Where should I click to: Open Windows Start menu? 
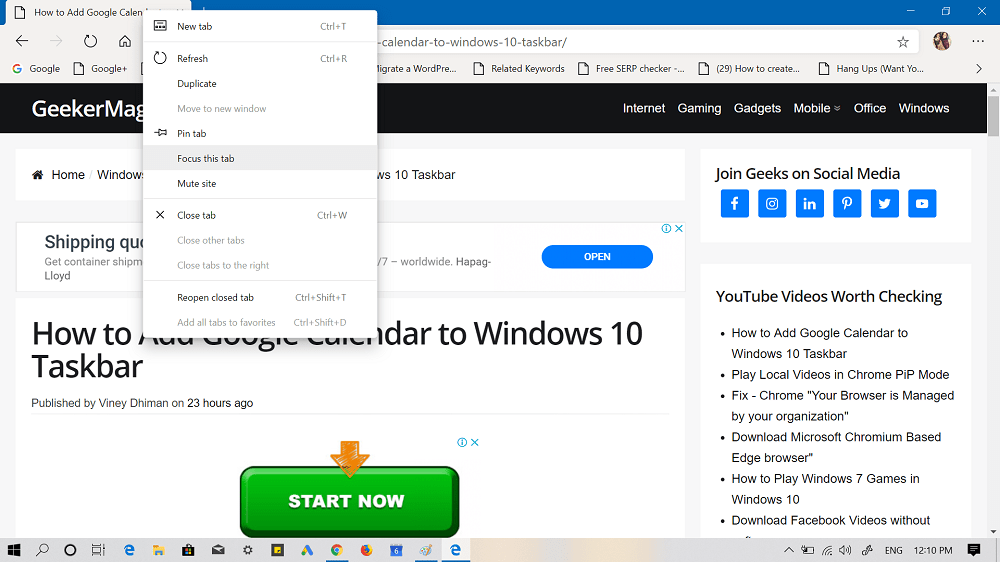point(13,550)
